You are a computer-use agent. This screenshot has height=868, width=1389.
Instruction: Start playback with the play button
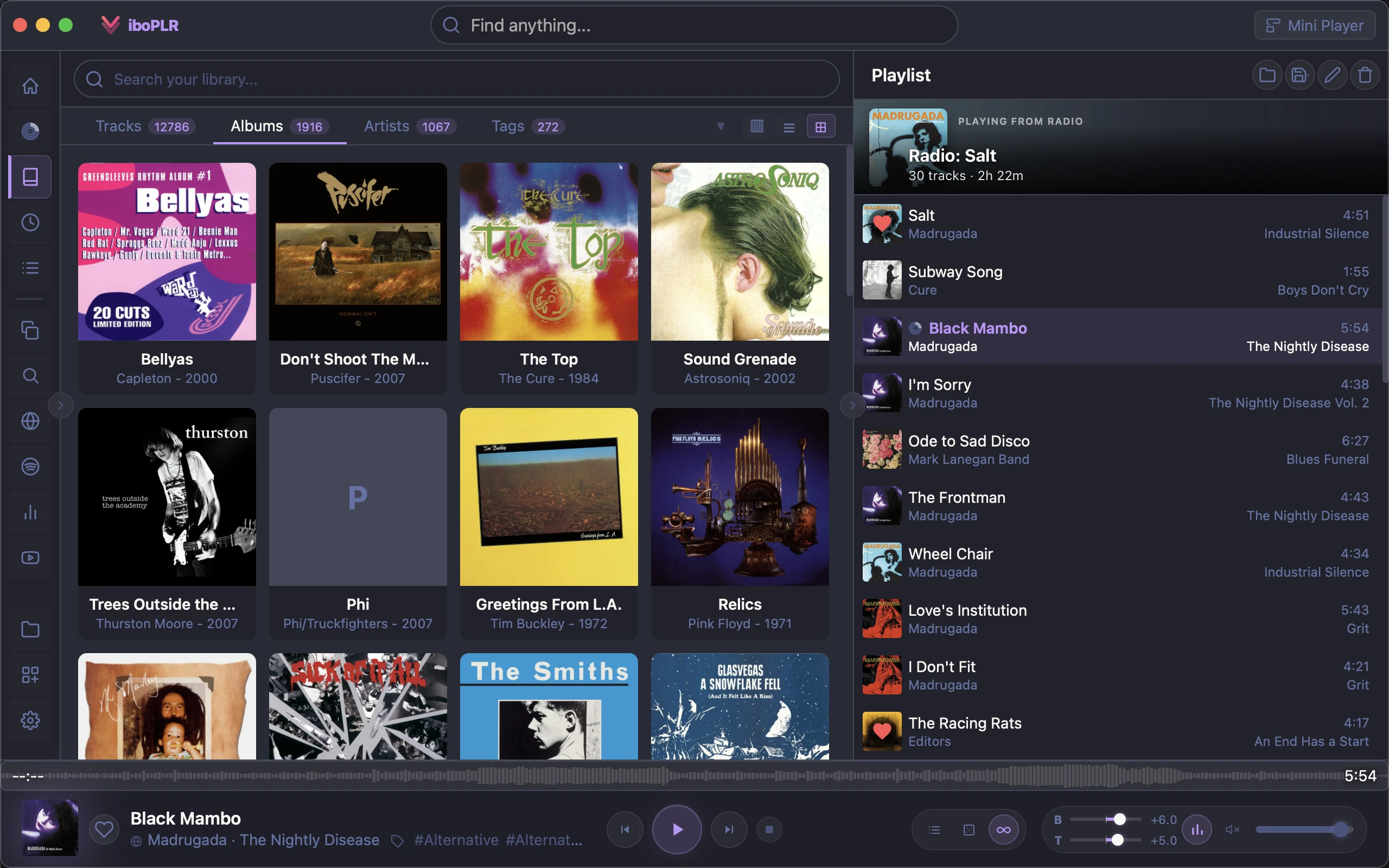pyautogui.click(x=677, y=829)
